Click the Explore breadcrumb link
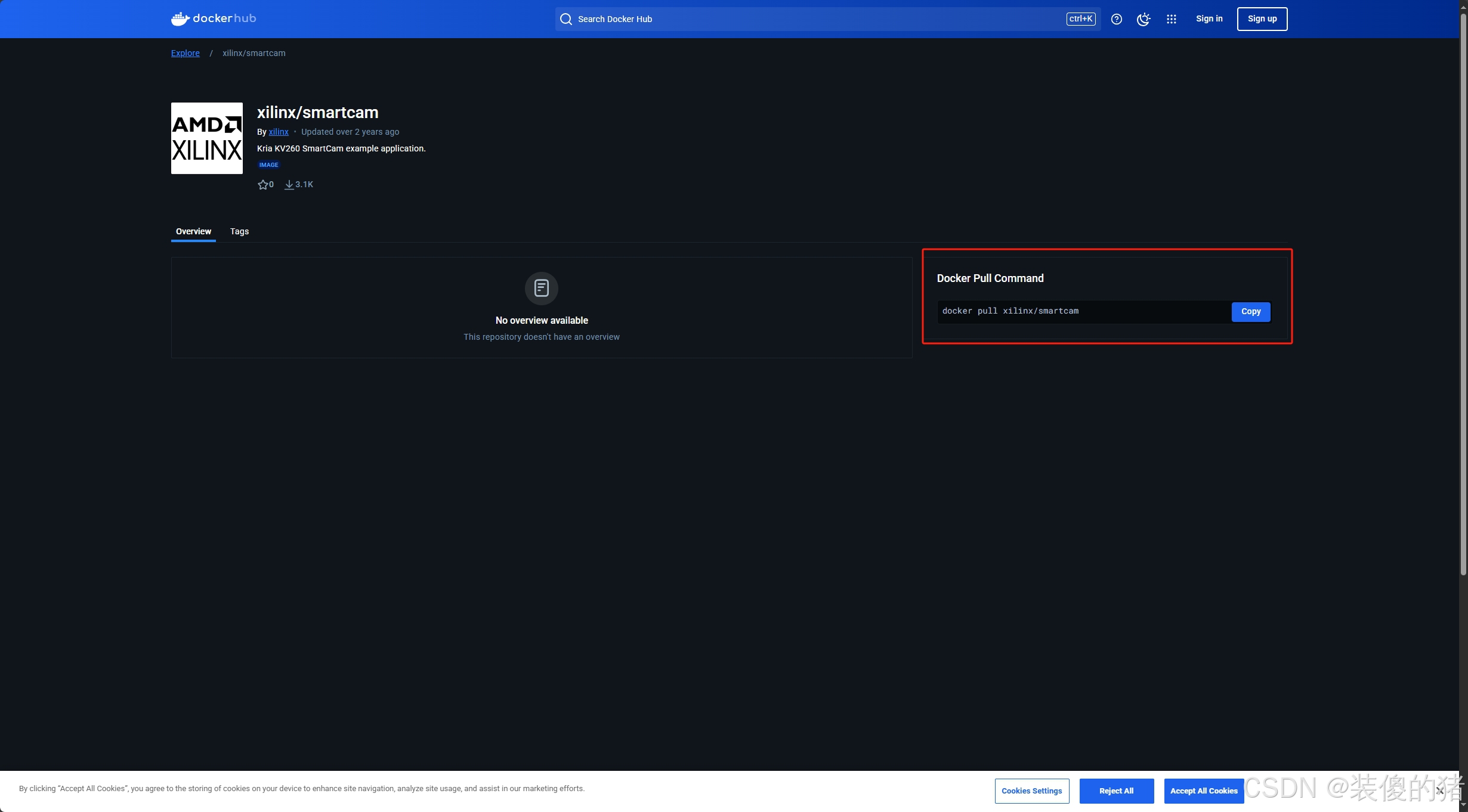 [185, 53]
